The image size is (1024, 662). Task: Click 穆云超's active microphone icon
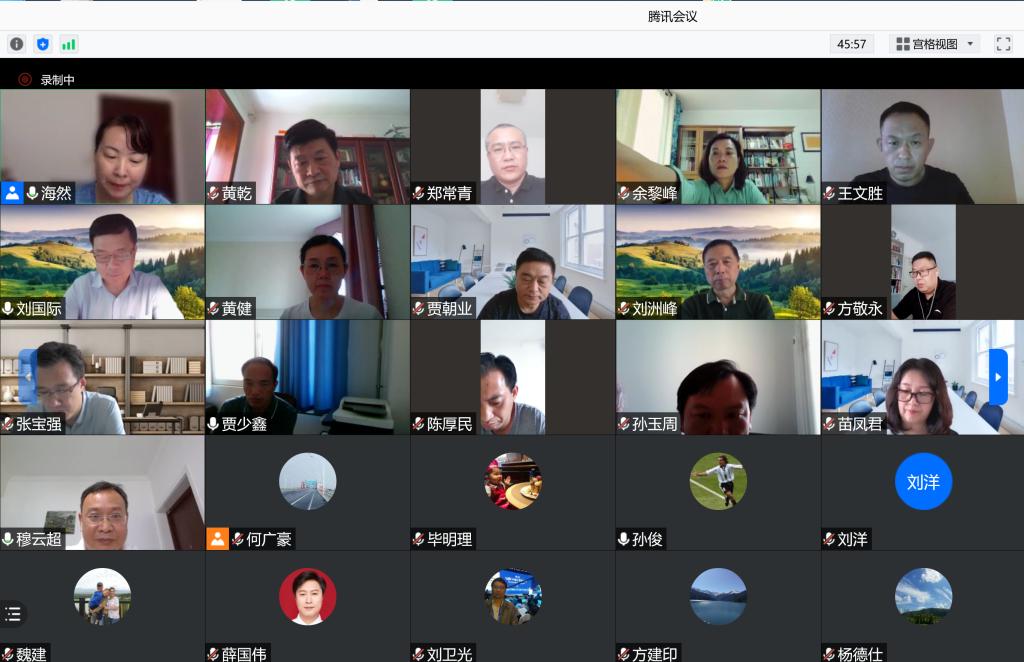8,539
